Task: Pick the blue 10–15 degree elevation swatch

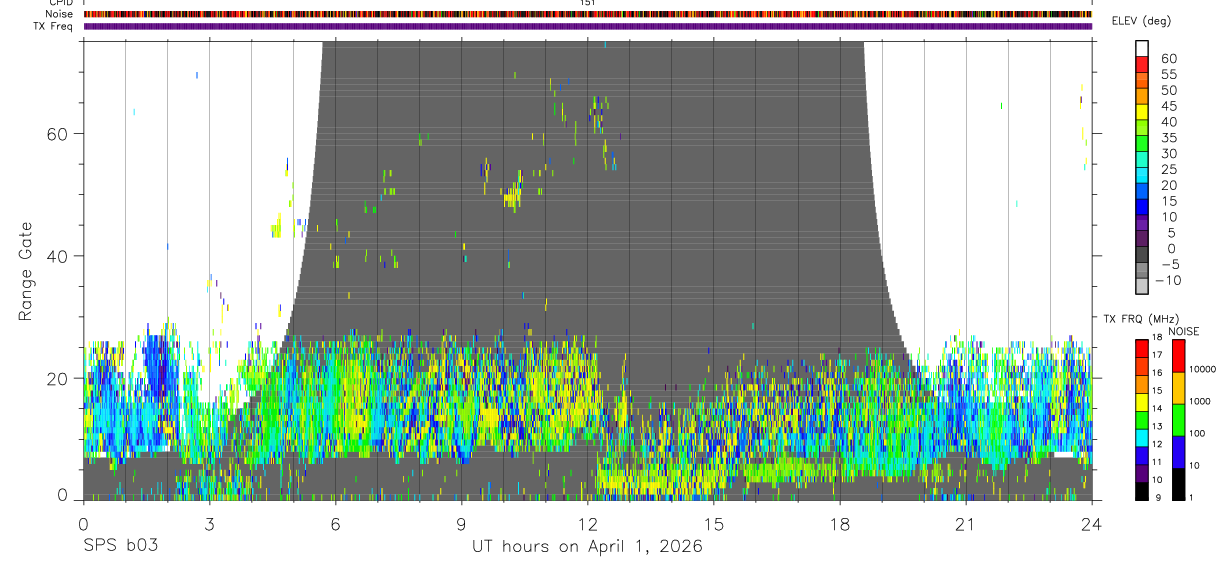Action: coord(1142,207)
